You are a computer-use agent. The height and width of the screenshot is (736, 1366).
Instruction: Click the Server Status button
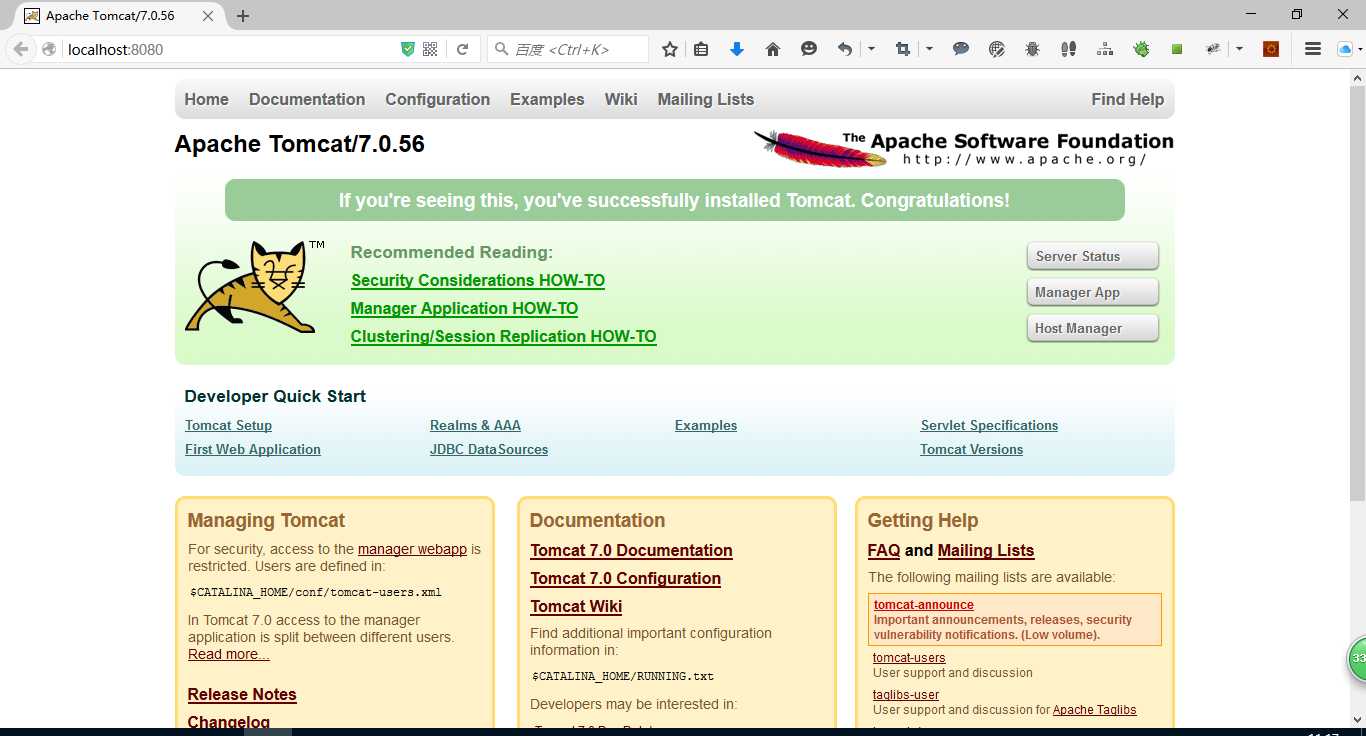1092,256
